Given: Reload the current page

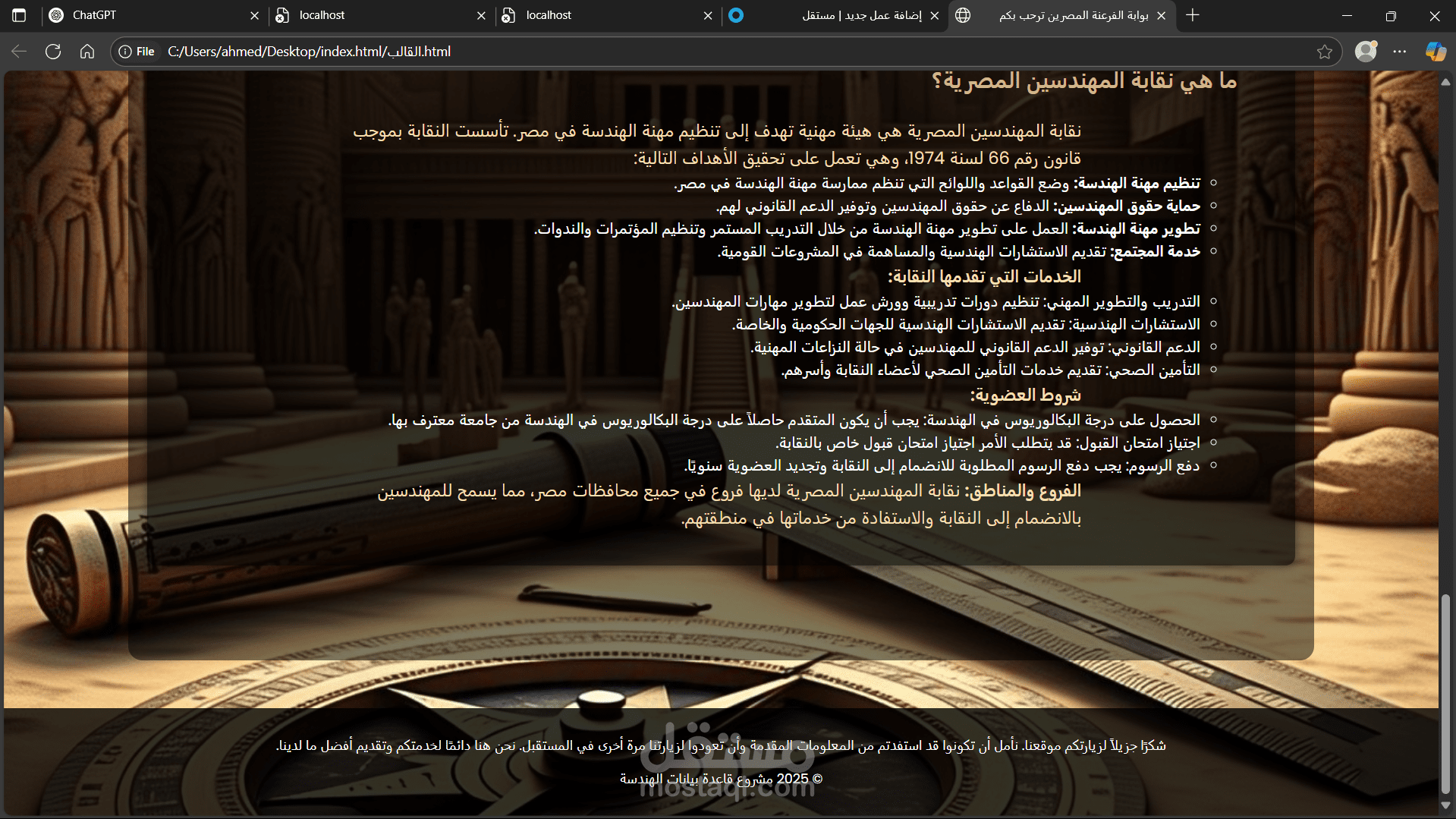Looking at the screenshot, I should click(53, 52).
